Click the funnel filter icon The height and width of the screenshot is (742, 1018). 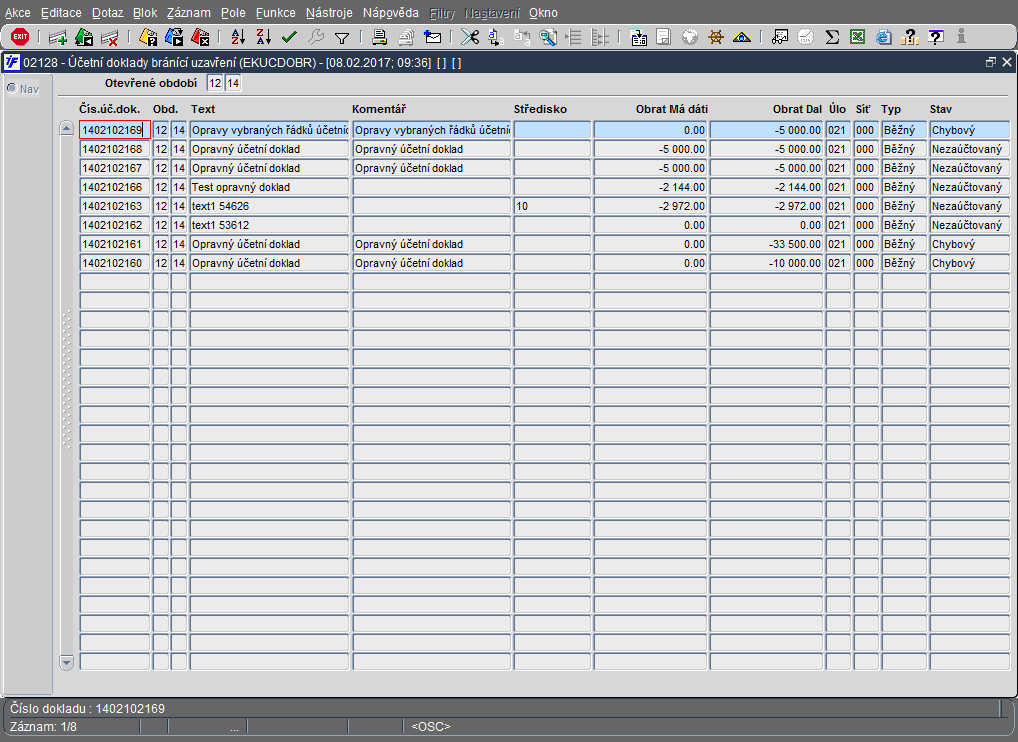click(341, 38)
